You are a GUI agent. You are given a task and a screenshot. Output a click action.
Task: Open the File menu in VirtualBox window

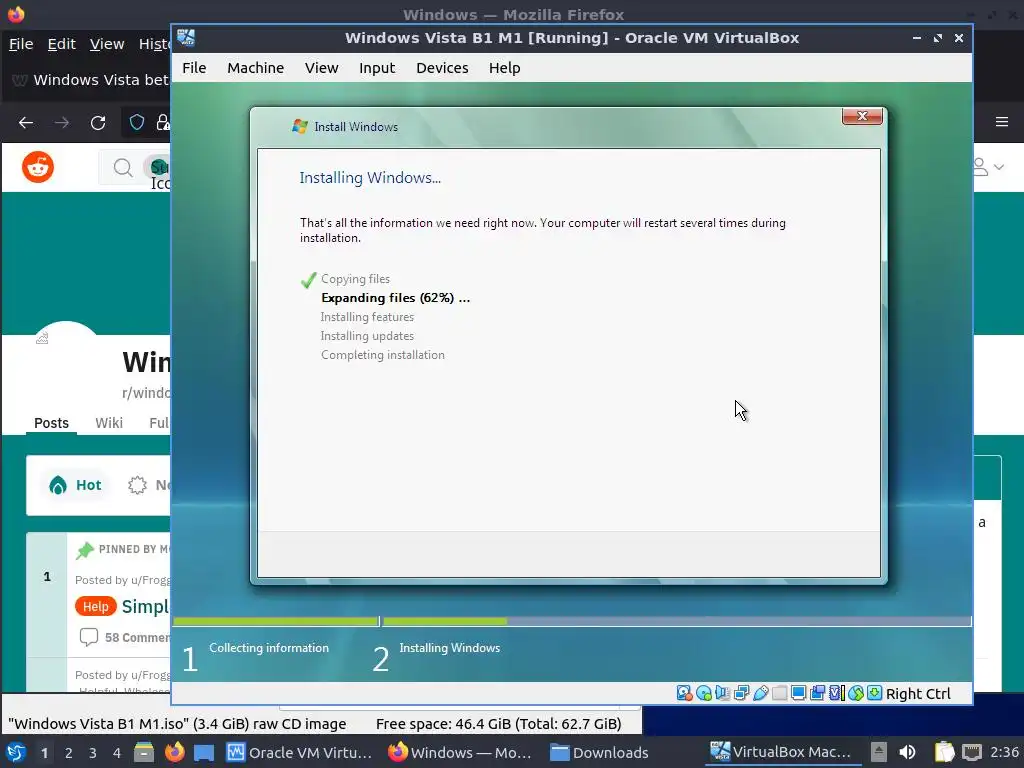194,68
